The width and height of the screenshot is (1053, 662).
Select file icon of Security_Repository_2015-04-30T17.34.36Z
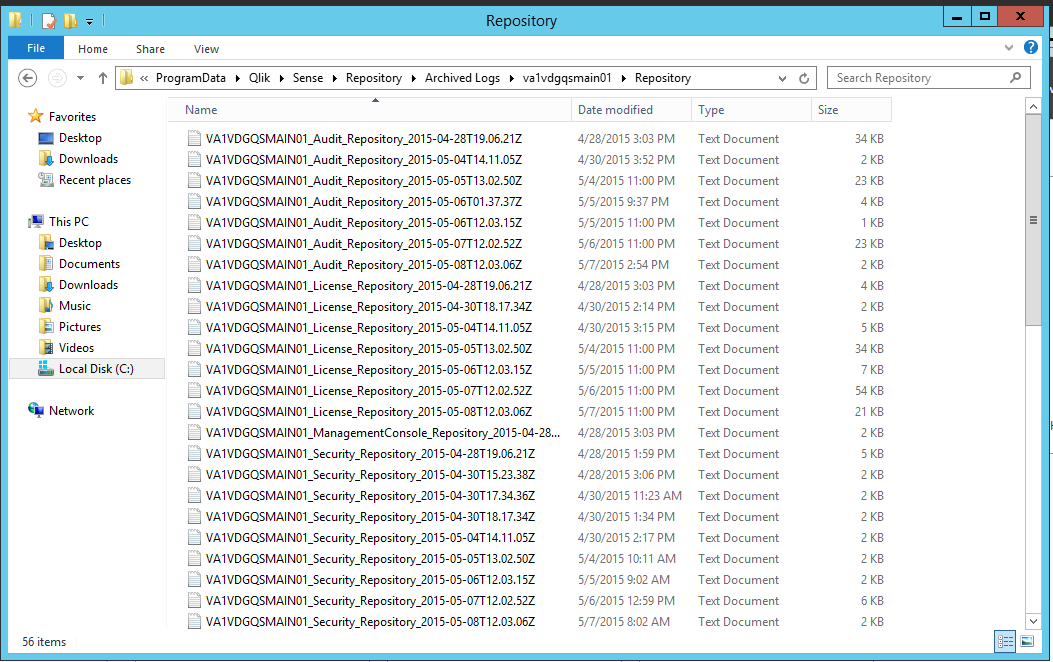point(194,495)
